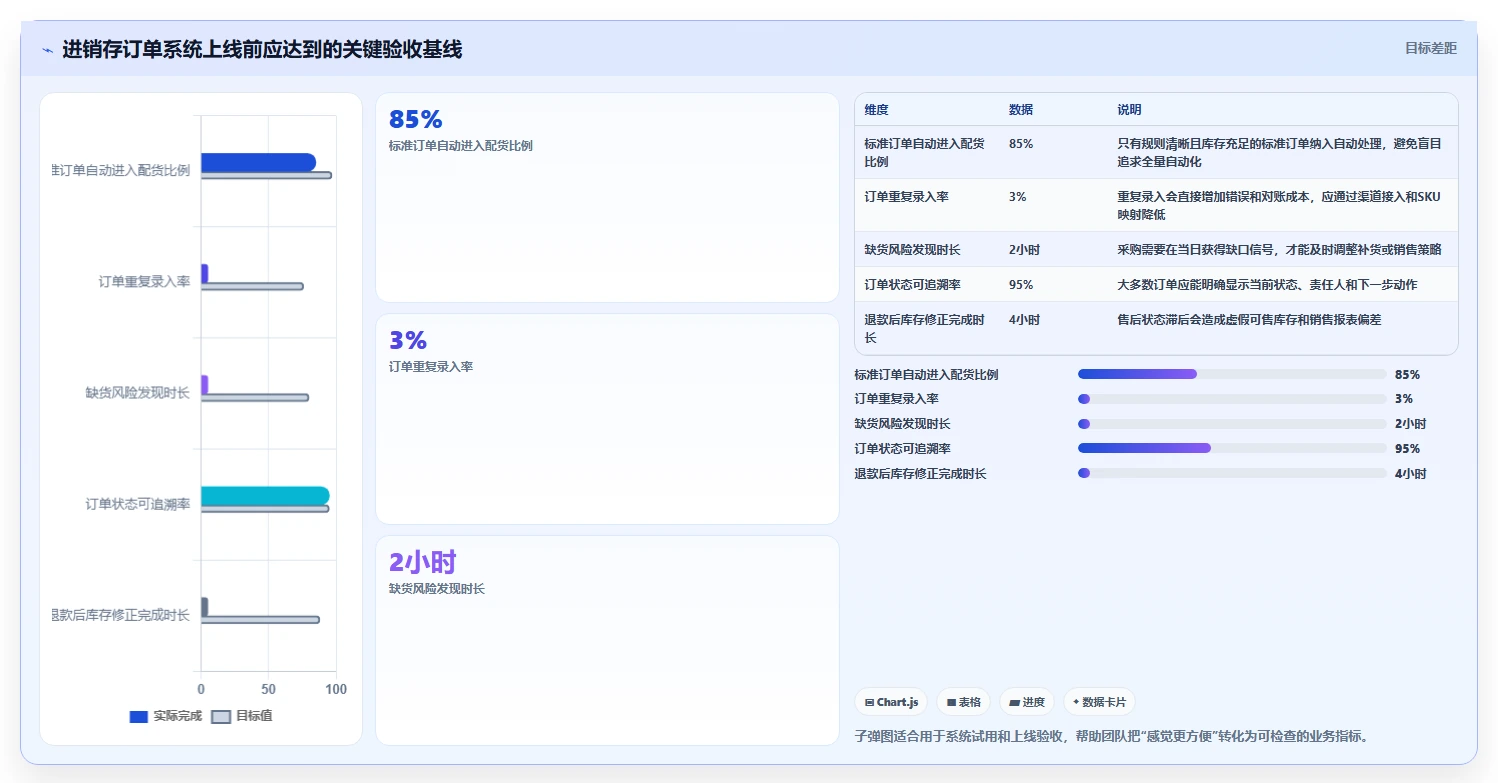Screen dimensions: 1498x783
Task: Toggle the 目标值 legend swatch
Action: click(221, 717)
